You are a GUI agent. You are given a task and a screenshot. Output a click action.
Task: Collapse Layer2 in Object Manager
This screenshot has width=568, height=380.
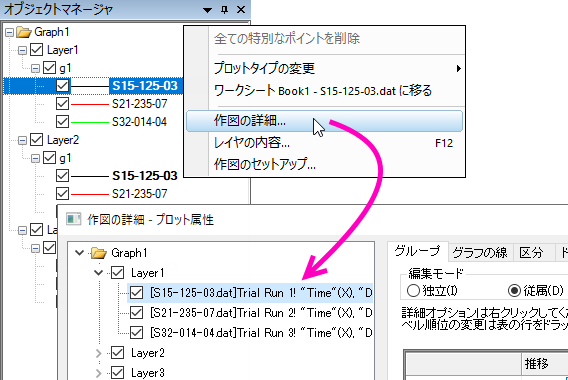tap(22, 140)
